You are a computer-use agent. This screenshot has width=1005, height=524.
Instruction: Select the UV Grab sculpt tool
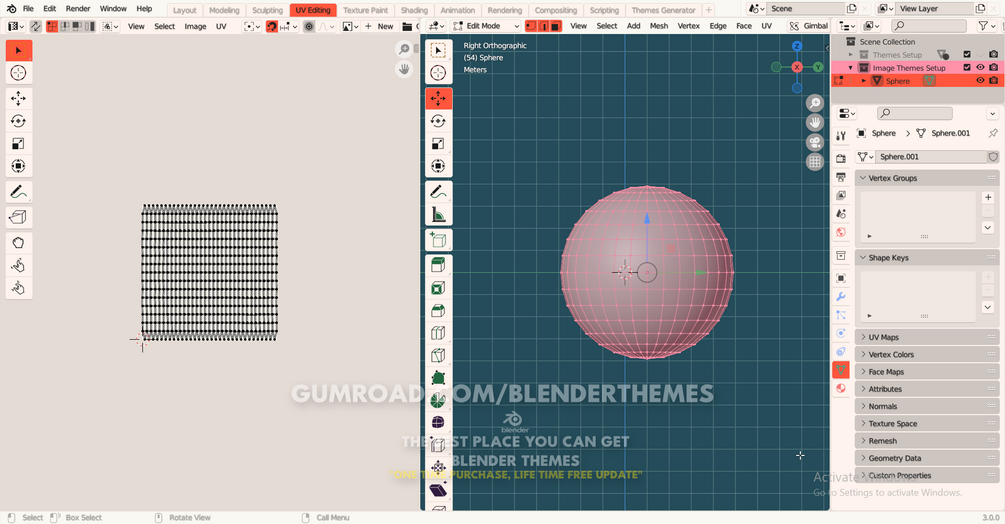(19, 243)
